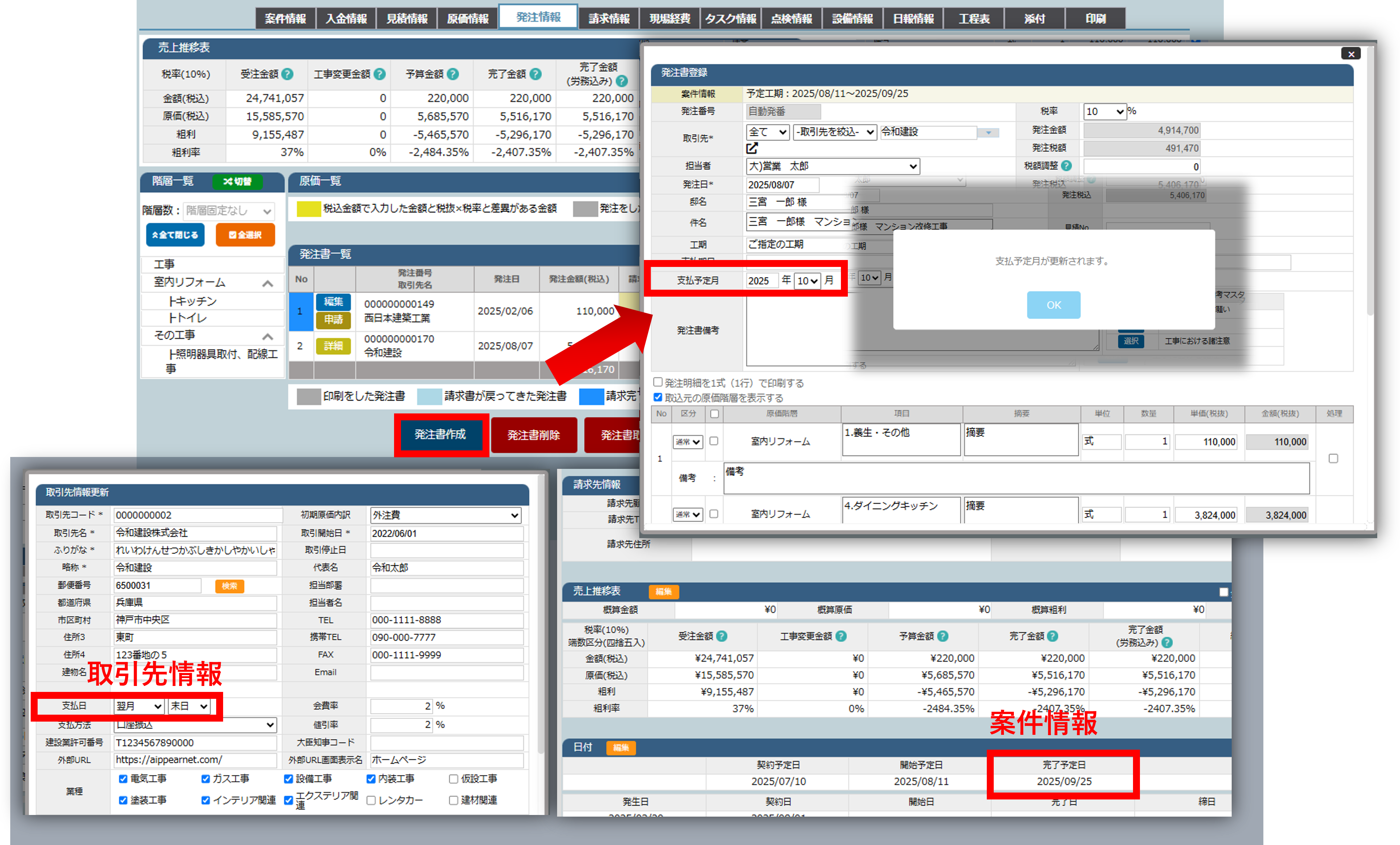This screenshot has height=845, width=1400.
Task: Open help icon next to 工事変更金額 in top table
Action: (380, 74)
